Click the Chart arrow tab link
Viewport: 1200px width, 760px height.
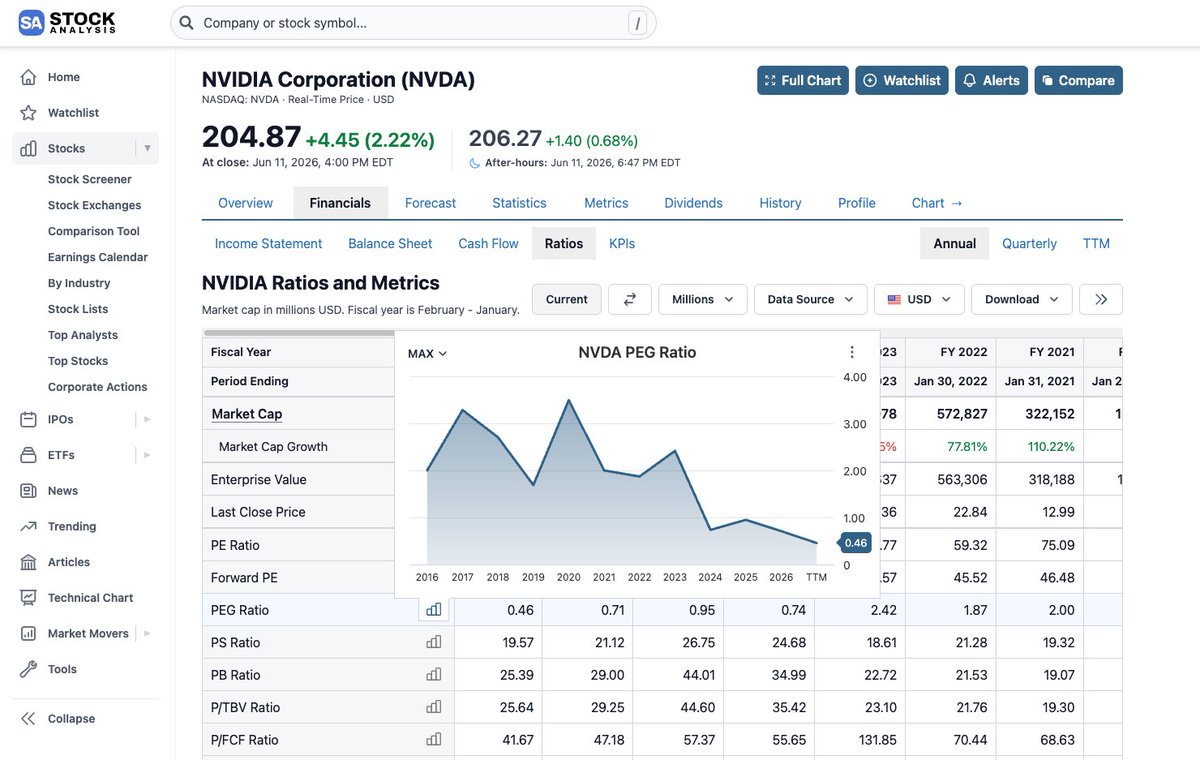(937, 203)
